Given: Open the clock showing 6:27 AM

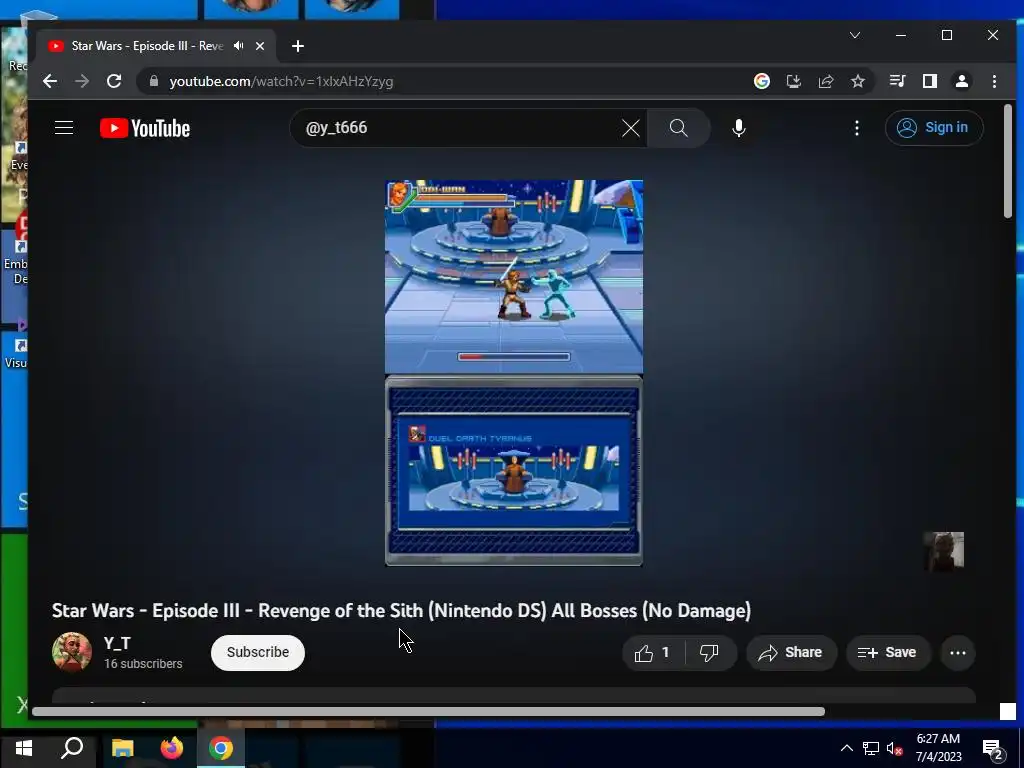Looking at the screenshot, I should [938, 748].
